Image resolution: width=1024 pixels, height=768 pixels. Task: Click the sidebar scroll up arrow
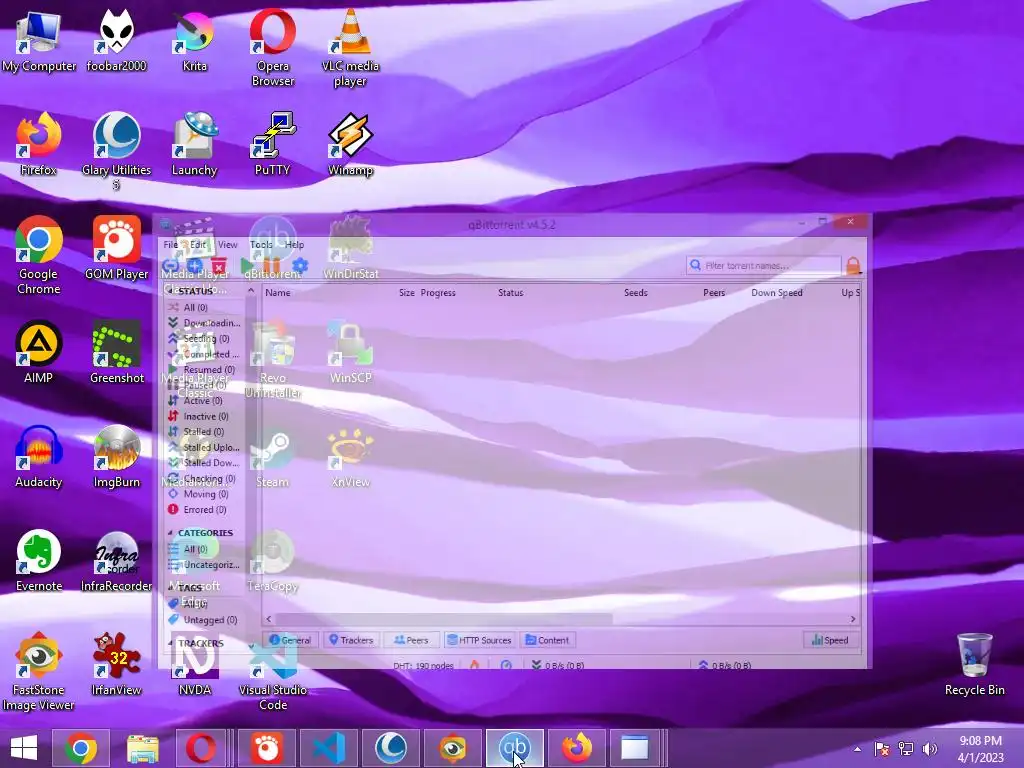(251, 291)
